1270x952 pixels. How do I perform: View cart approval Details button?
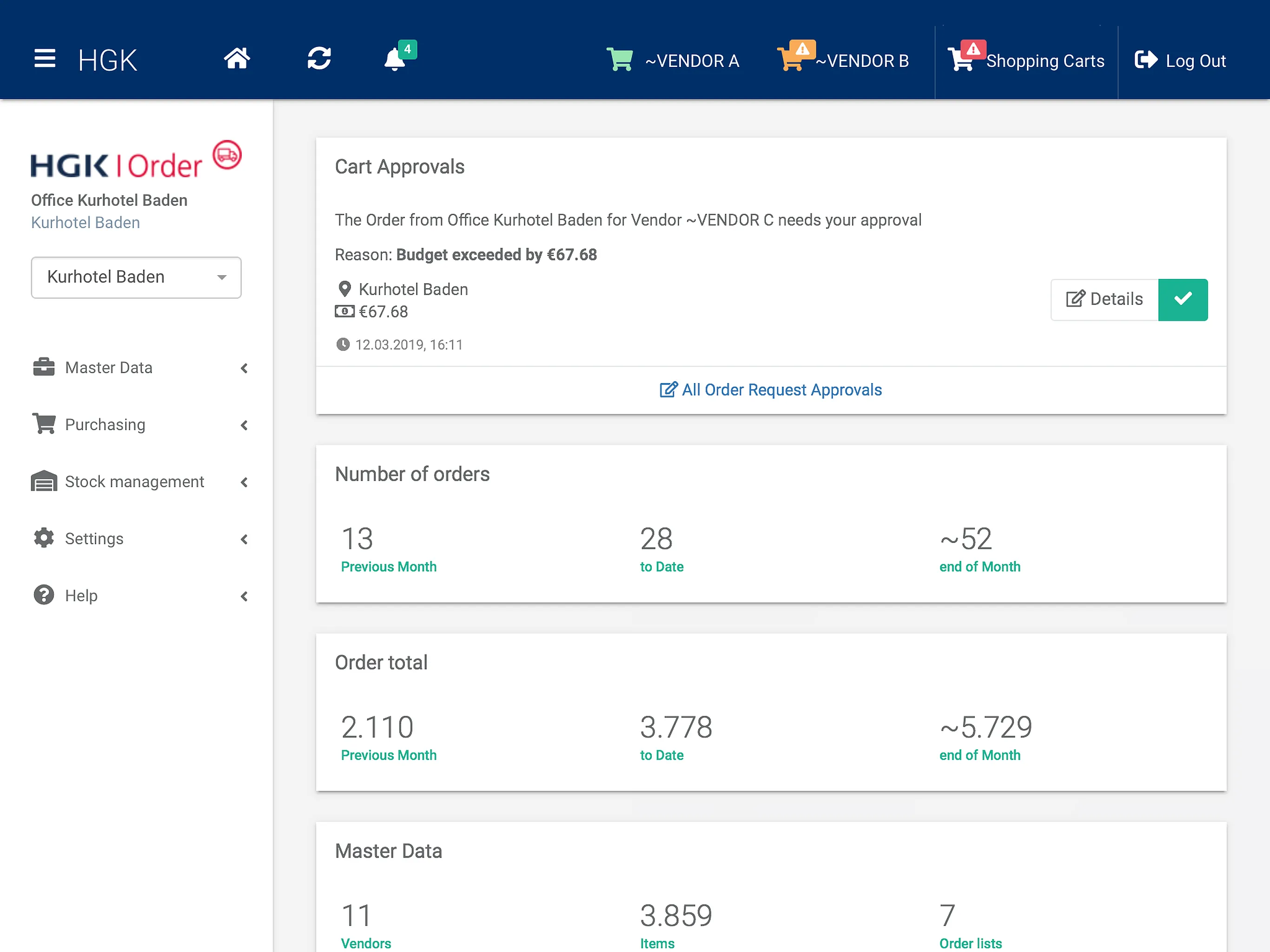[x=1104, y=299]
